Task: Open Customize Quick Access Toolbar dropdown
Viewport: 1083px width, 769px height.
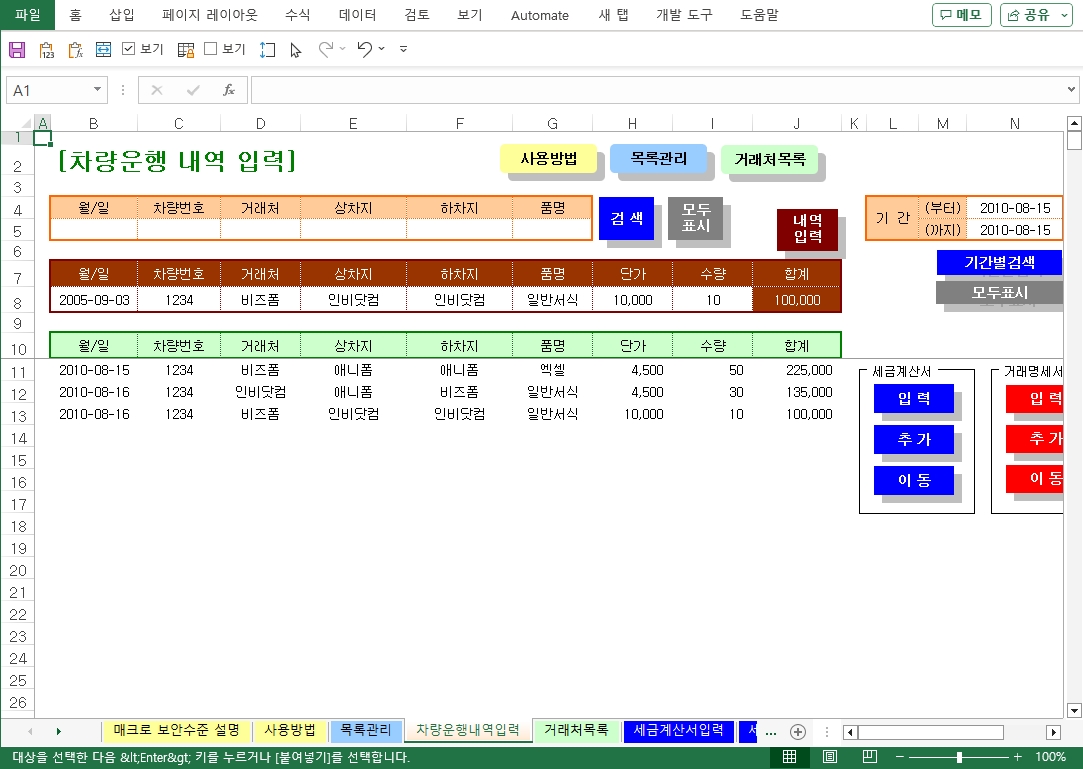Action: point(403,49)
